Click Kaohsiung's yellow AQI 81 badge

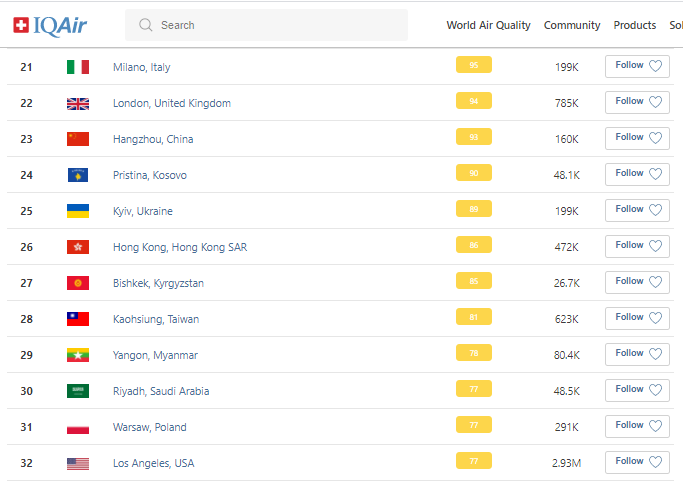(x=474, y=318)
